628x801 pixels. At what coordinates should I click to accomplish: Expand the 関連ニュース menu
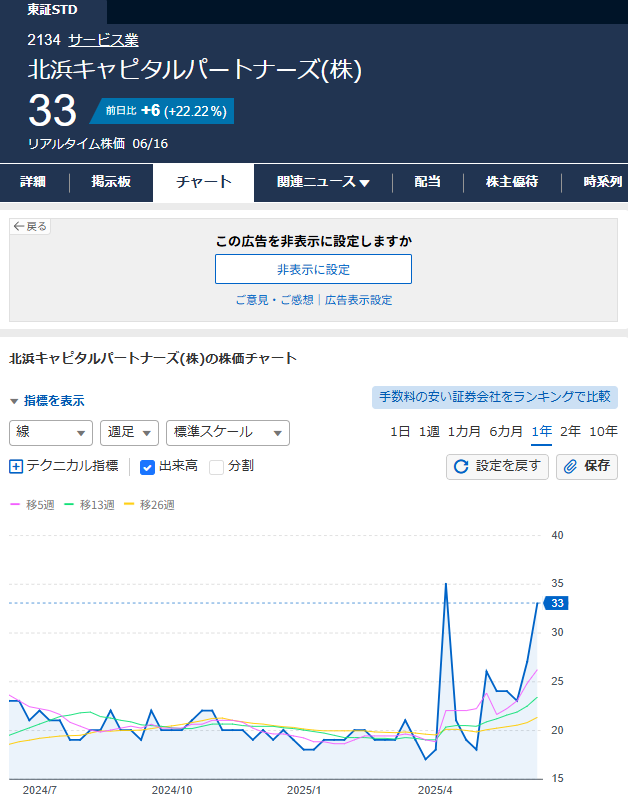point(323,182)
